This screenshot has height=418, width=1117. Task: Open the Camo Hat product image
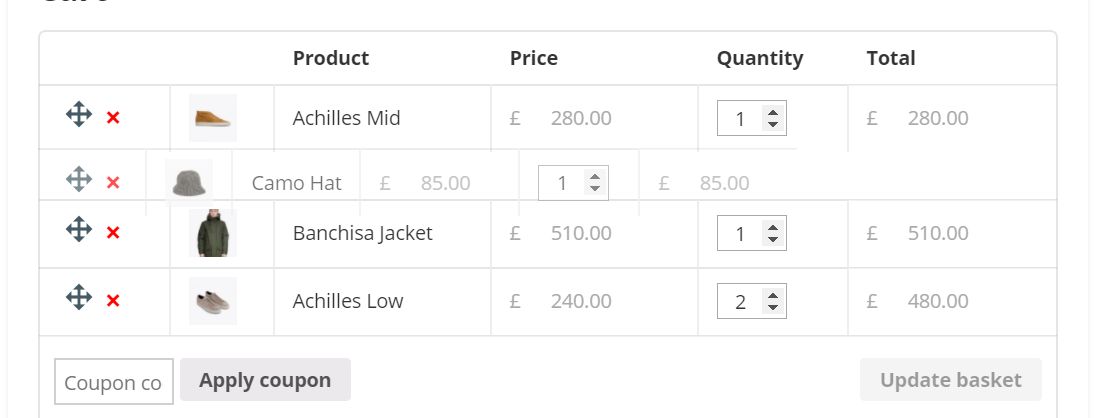188,183
